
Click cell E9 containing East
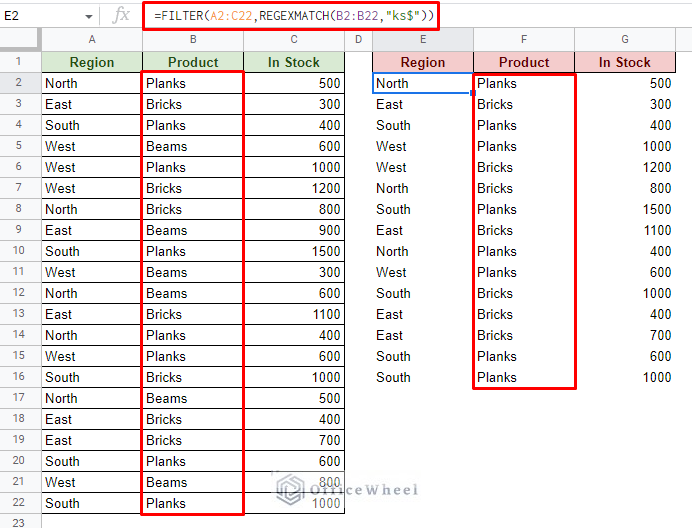(x=423, y=230)
